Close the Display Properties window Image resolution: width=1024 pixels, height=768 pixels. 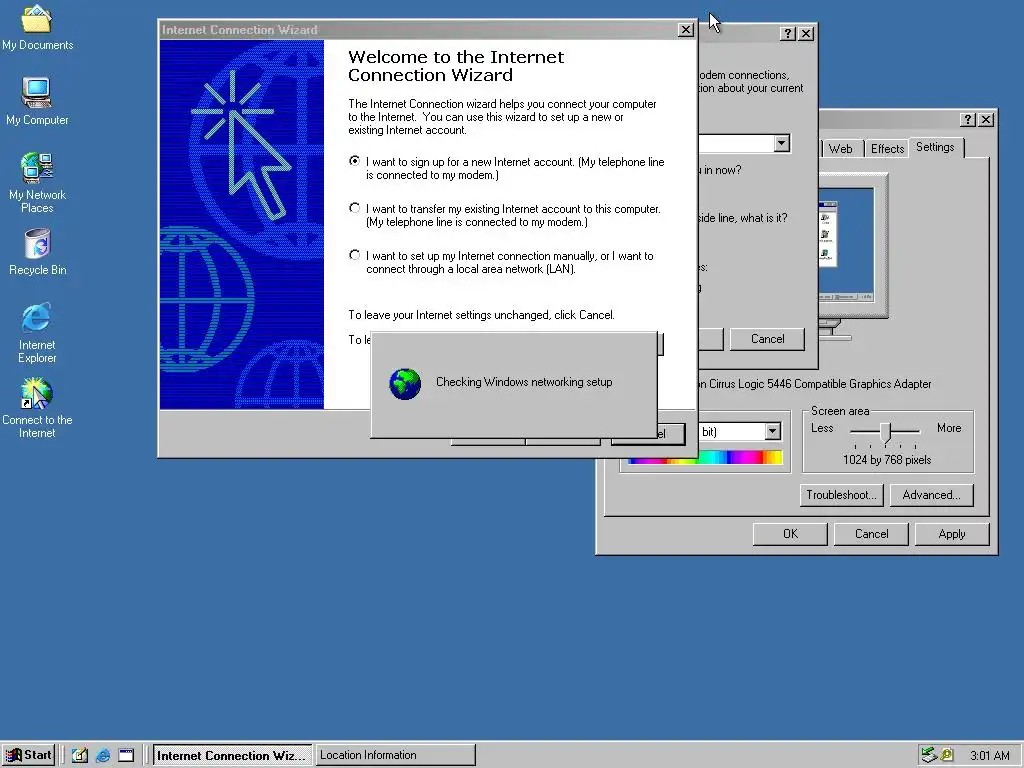(x=987, y=120)
